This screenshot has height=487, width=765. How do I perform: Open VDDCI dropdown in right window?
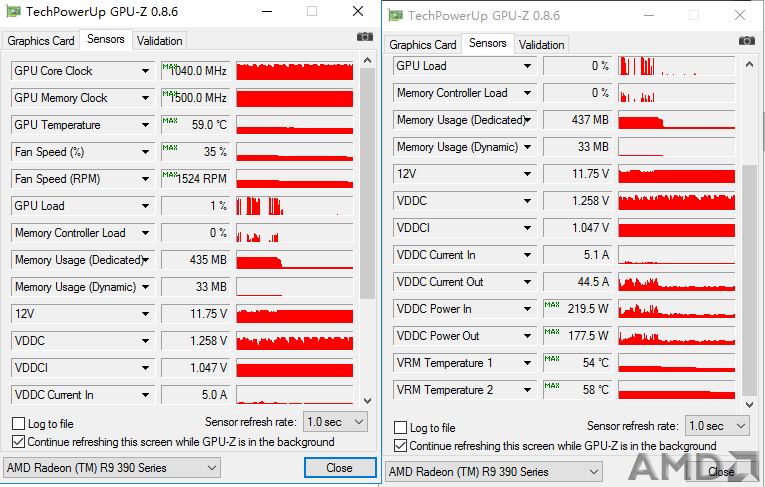[527, 228]
